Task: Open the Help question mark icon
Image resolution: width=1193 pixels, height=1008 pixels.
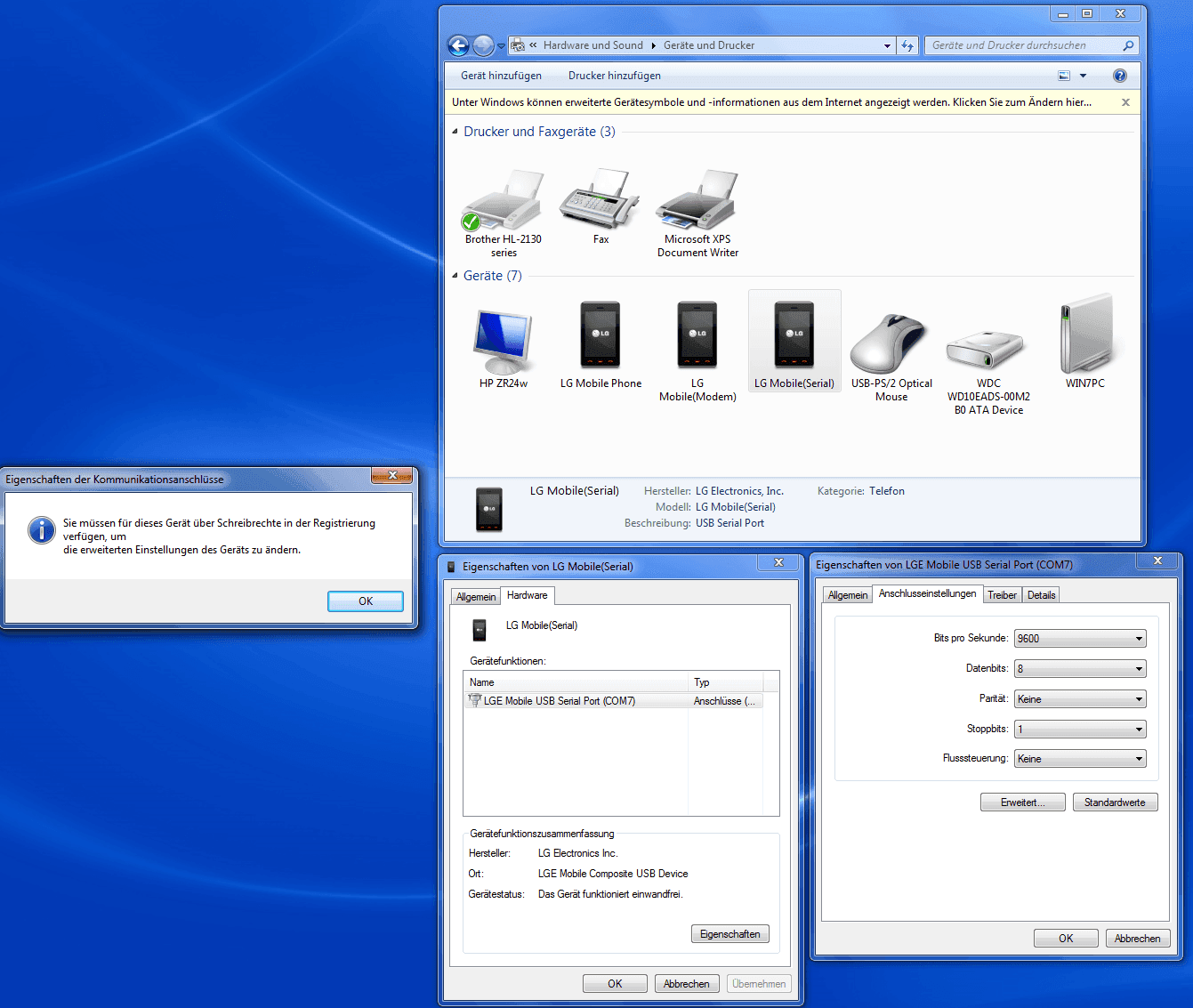Action: [x=1120, y=76]
